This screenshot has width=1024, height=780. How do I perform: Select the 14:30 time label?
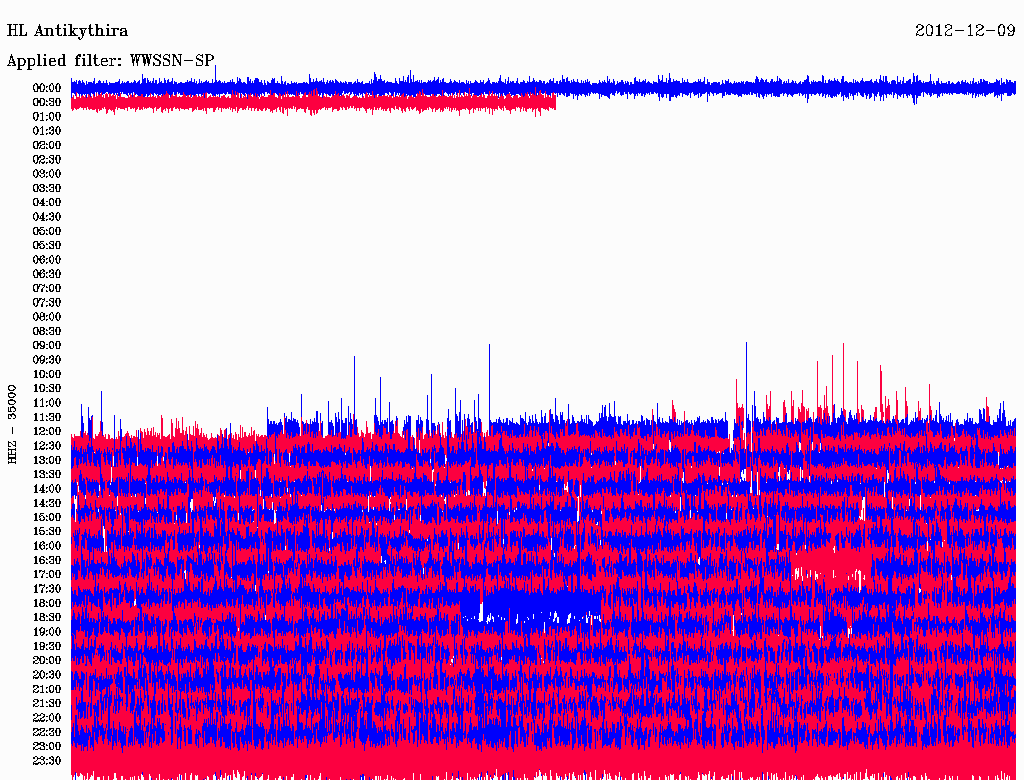point(47,503)
